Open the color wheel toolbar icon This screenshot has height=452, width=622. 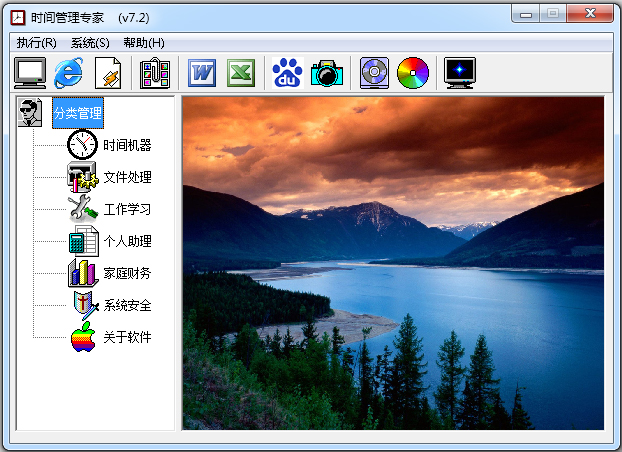pyautogui.click(x=412, y=73)
